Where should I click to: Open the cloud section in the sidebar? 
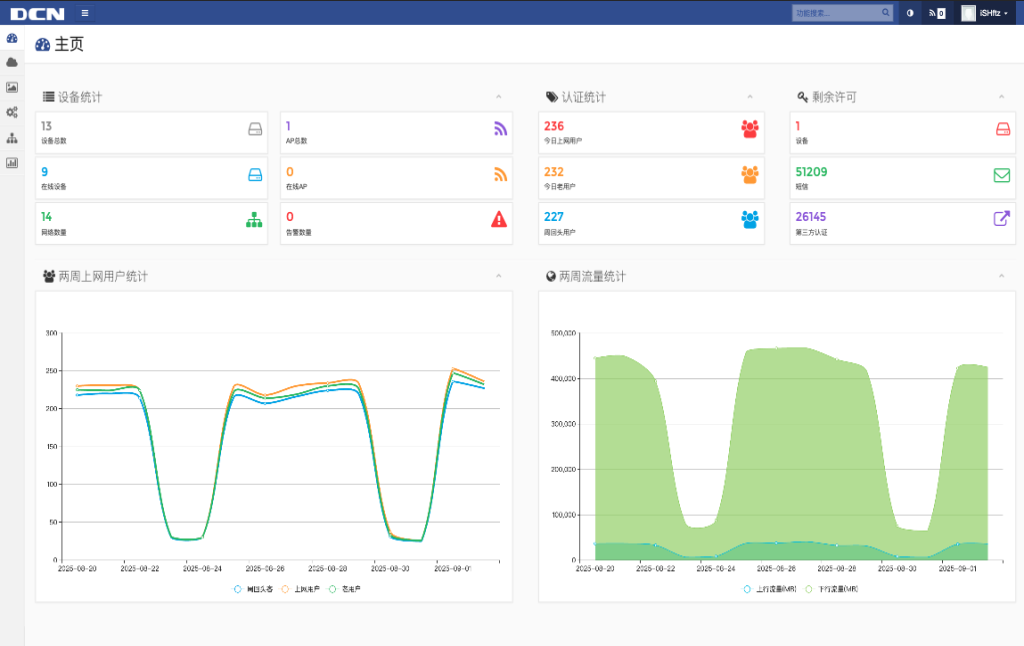[x=12, y=62]
